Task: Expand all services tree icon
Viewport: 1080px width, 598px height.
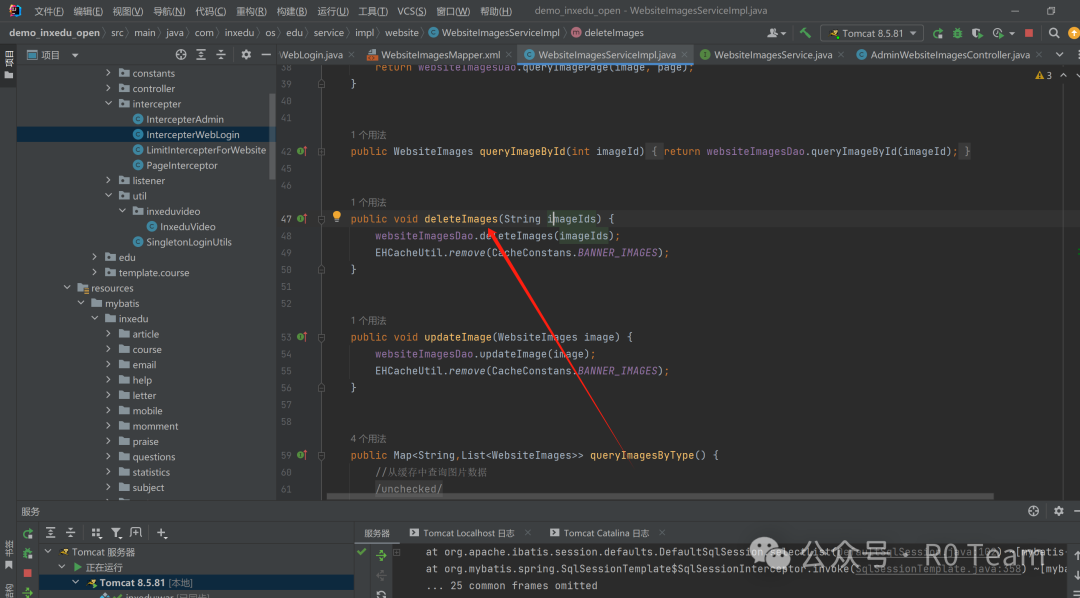Action: pos(51,533)
